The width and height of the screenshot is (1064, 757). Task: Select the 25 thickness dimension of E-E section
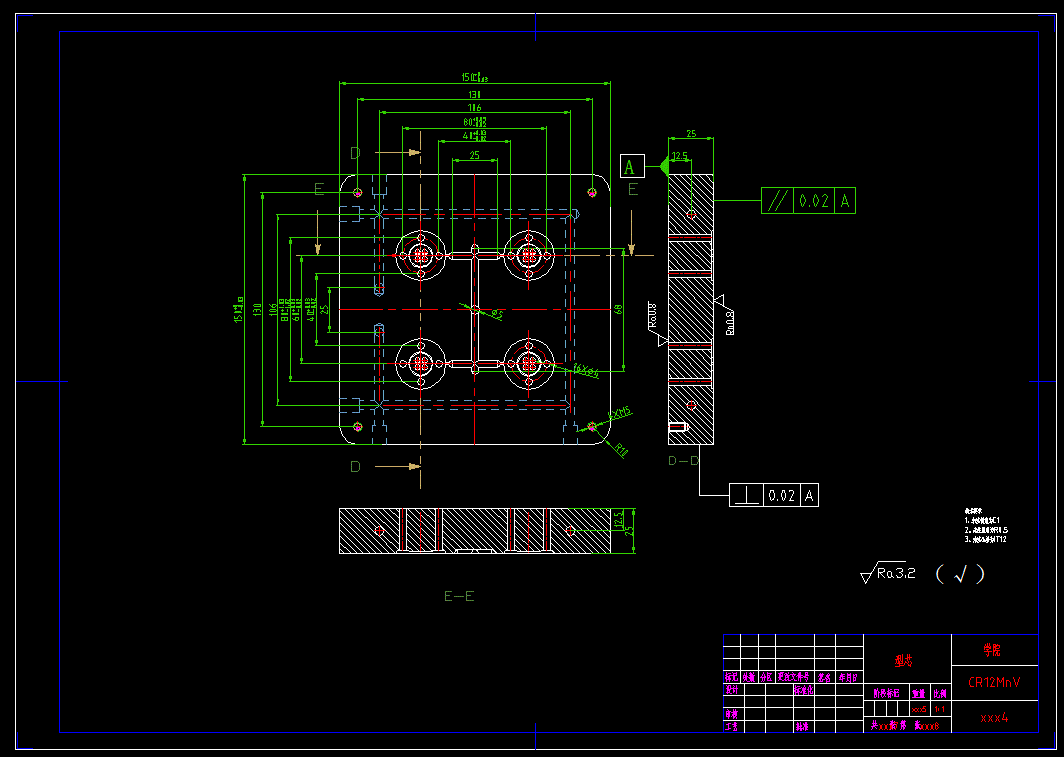(629, 530)
